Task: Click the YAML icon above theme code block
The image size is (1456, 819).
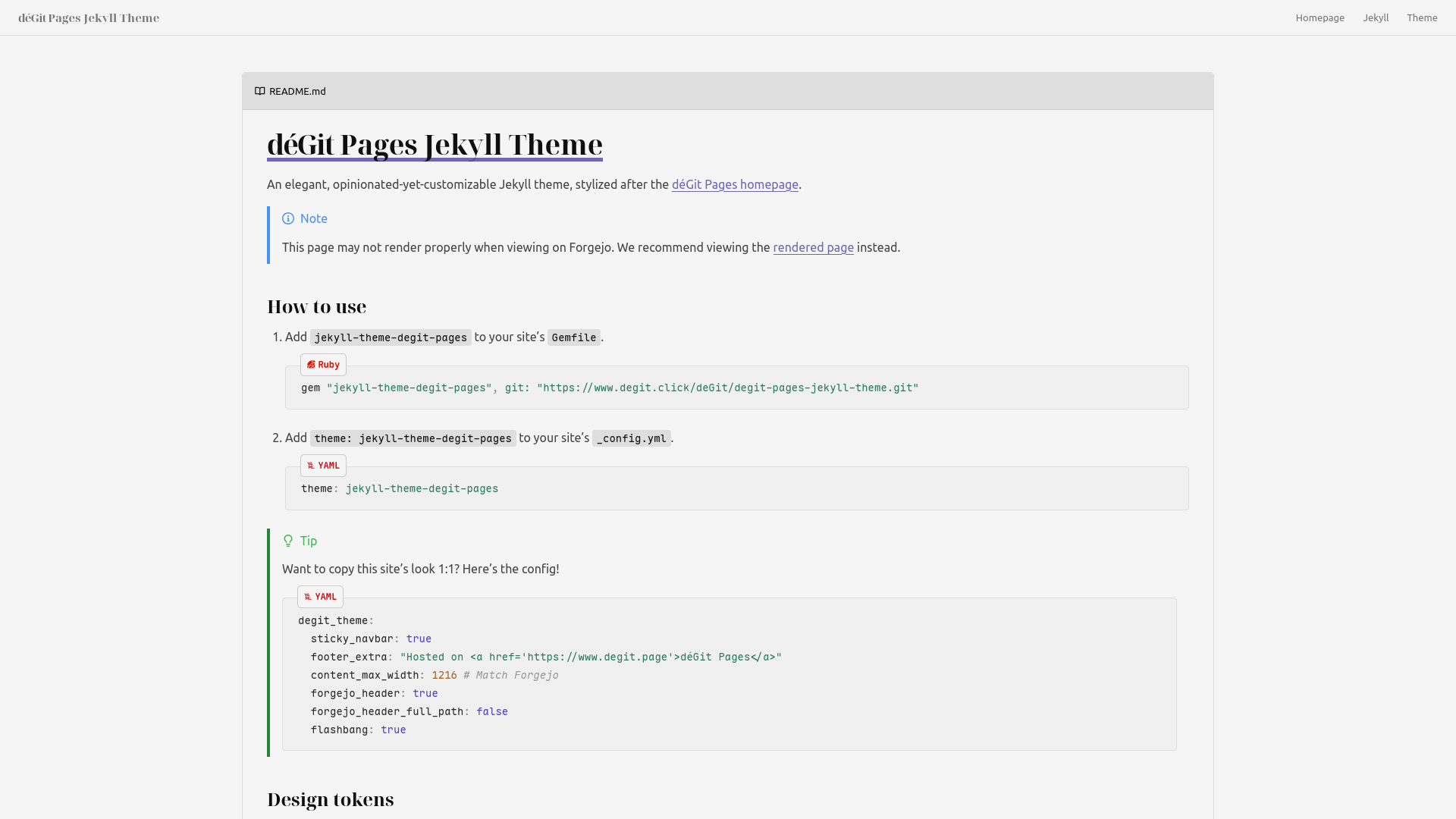Action: coord(311,466)
